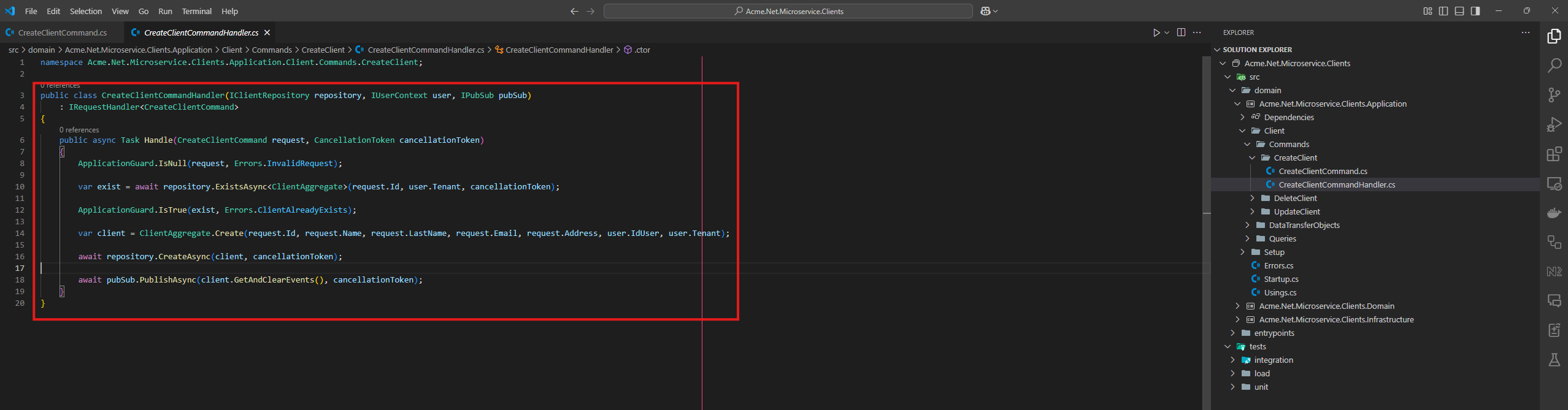Open editor More Actions ellipsis menu
The height and width of the screenshot is (410, 1568).
click(x=1197, y=32)
